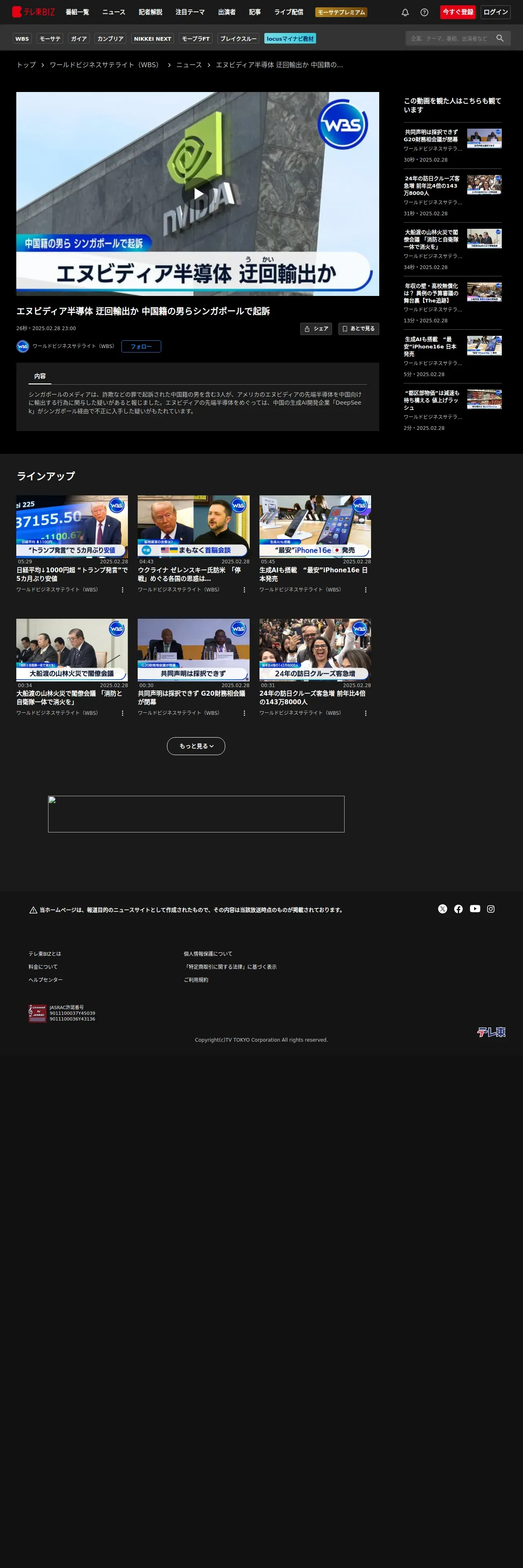The image size is (523, 1568).
Task: Open footer link テレ東BIZとは
Action: [44, 954]
